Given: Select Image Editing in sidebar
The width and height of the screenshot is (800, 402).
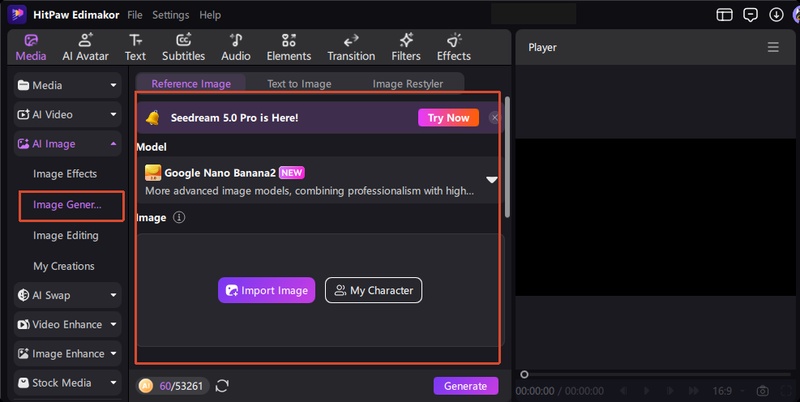Looking at the screenshot, I should [x=66, y=236].
